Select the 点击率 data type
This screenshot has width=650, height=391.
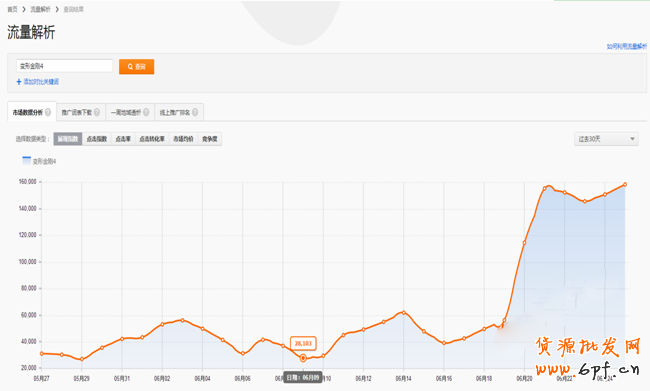pos(123,139)
